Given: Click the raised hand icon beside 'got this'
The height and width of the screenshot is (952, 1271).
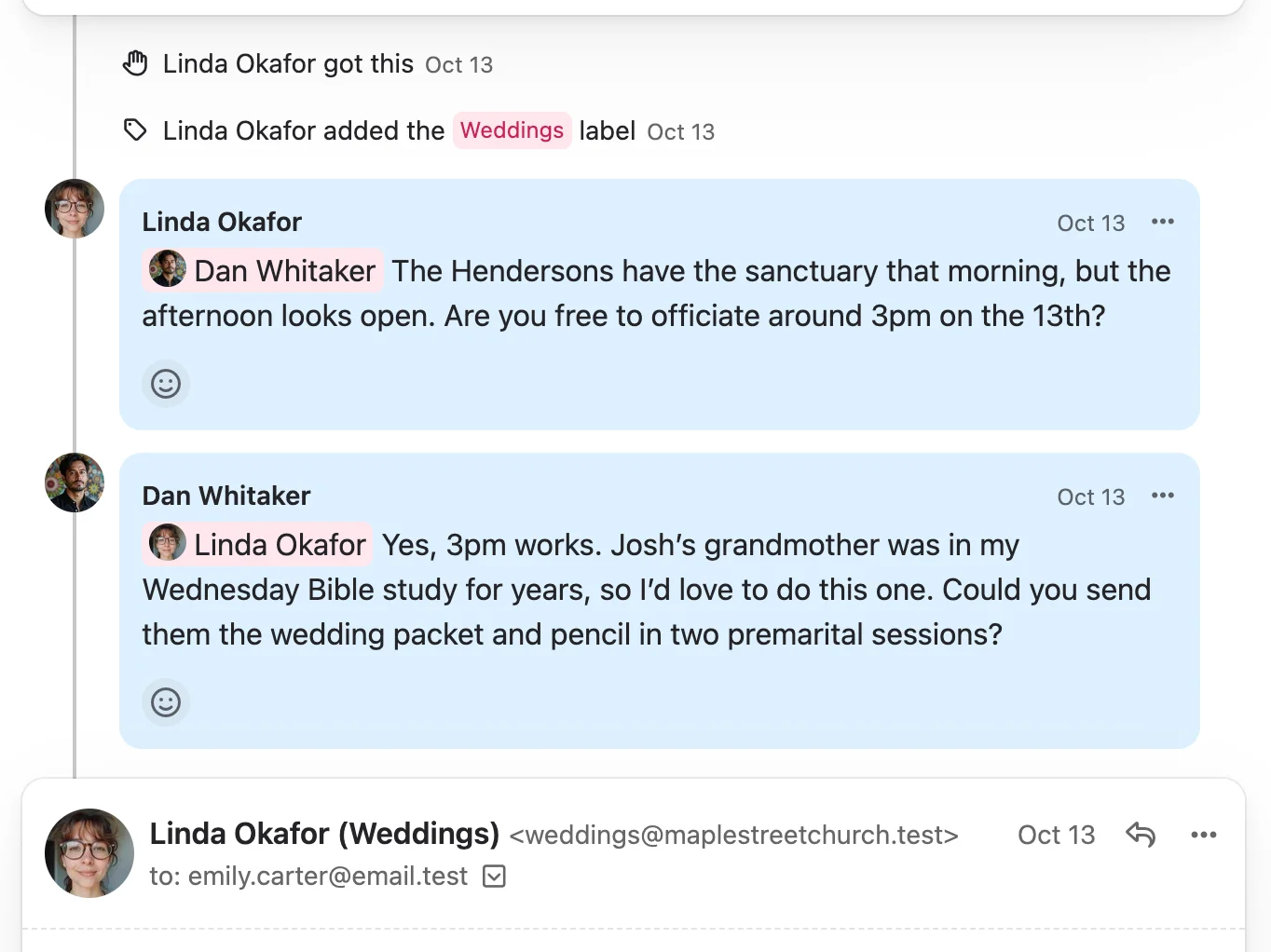Looking at the screenshot, I should (135, 63).
